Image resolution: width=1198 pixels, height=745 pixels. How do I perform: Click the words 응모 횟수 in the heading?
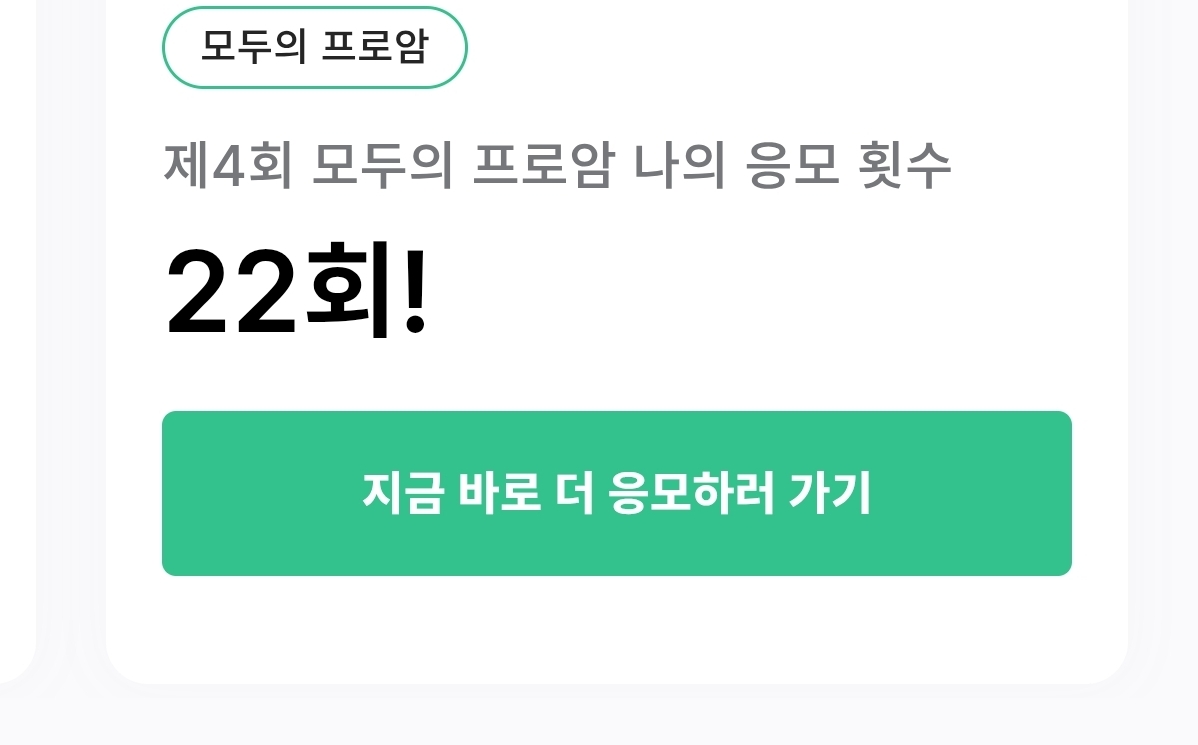[848, 165]
